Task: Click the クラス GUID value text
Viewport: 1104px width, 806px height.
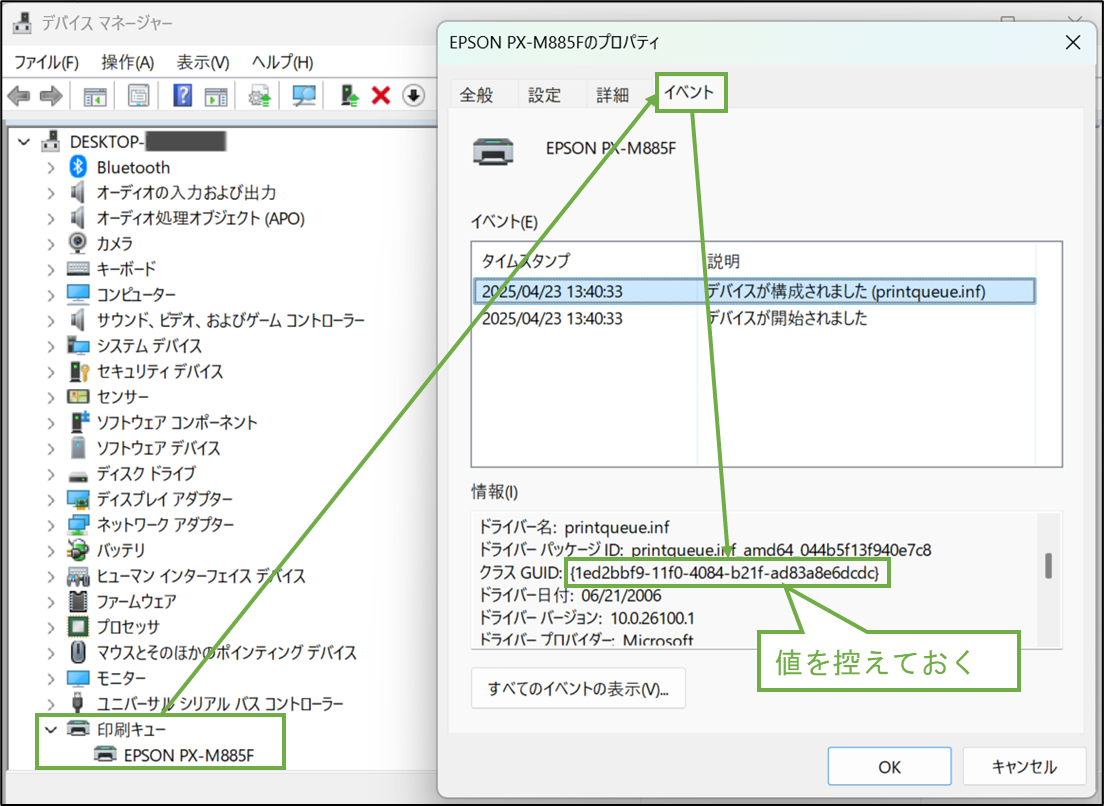Action: click(x=725, y=572)
